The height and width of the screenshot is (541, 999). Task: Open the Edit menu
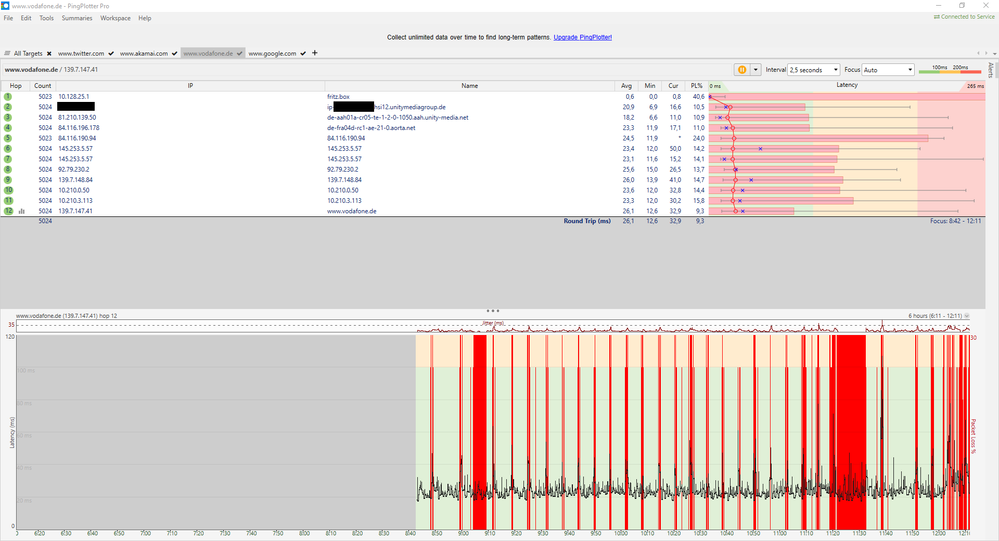click(x=26, y=18)
